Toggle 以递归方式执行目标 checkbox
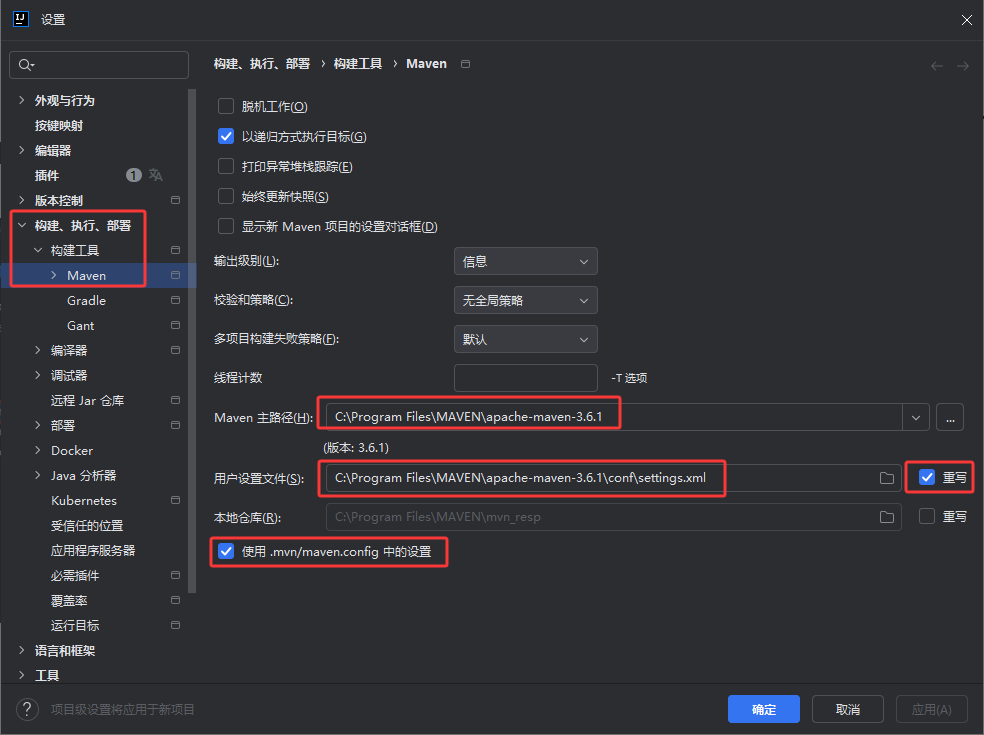This screenshot has width=984, height=735. pyautogui.click(x=226, y=137)
